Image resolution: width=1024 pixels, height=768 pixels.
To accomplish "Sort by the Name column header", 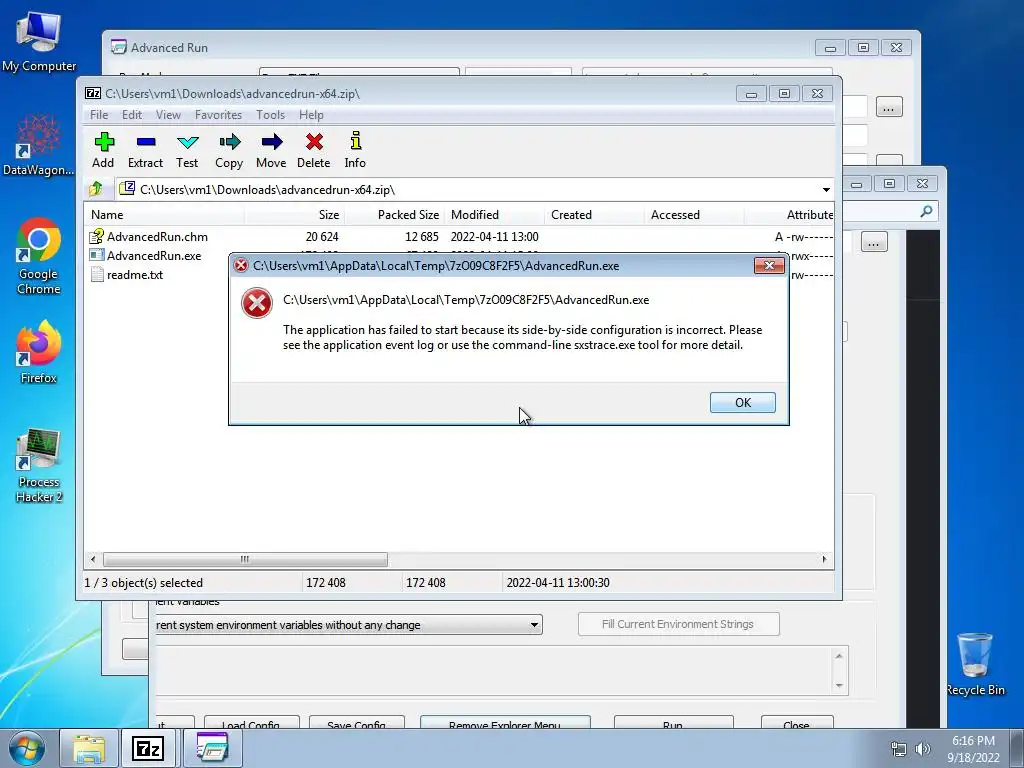I will point(163,215).
